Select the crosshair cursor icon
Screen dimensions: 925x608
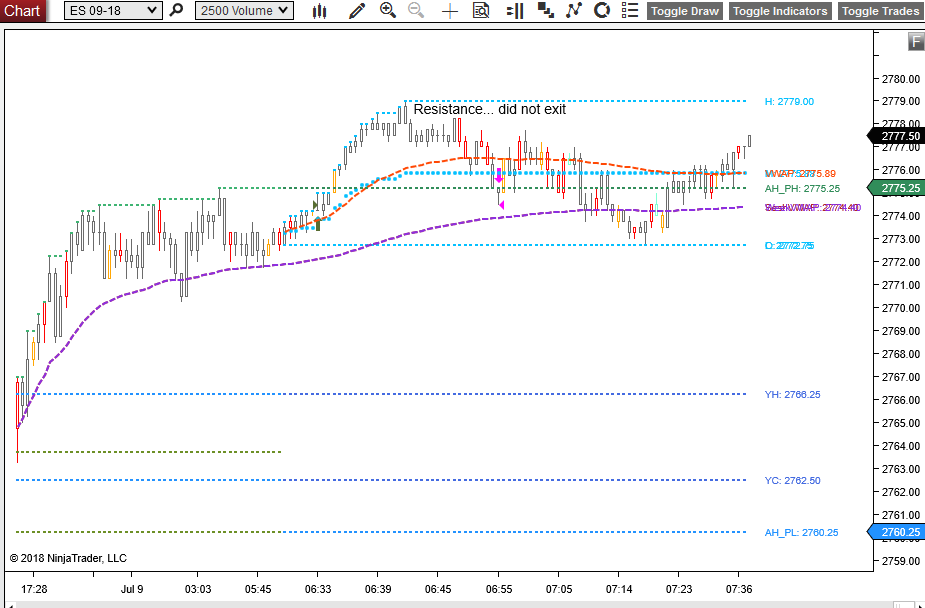[x=450, y=11]
